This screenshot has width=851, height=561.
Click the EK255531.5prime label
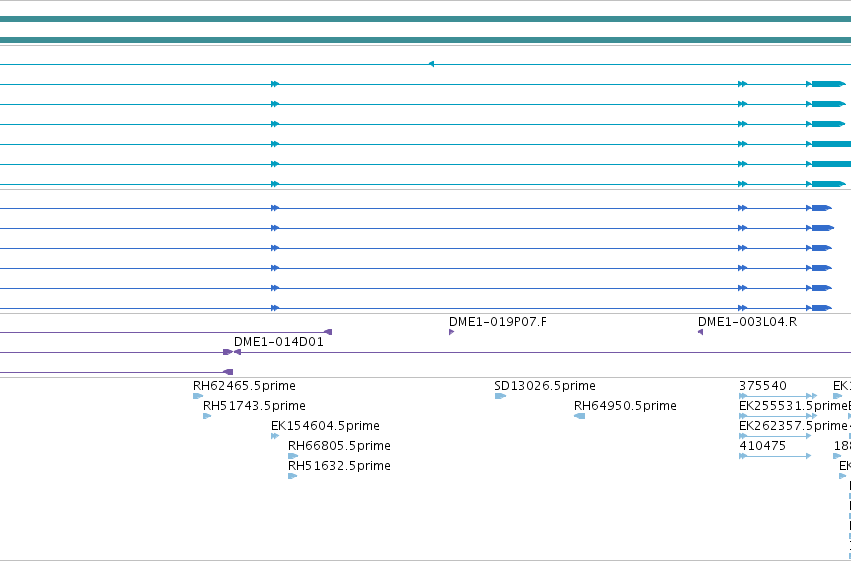793,406
